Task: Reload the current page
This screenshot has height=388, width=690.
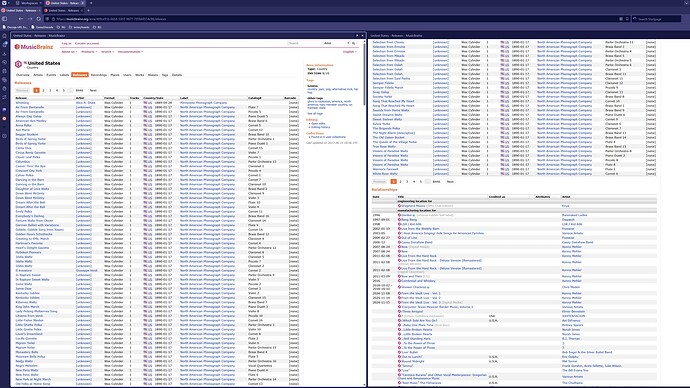Action: coord(39,19)
